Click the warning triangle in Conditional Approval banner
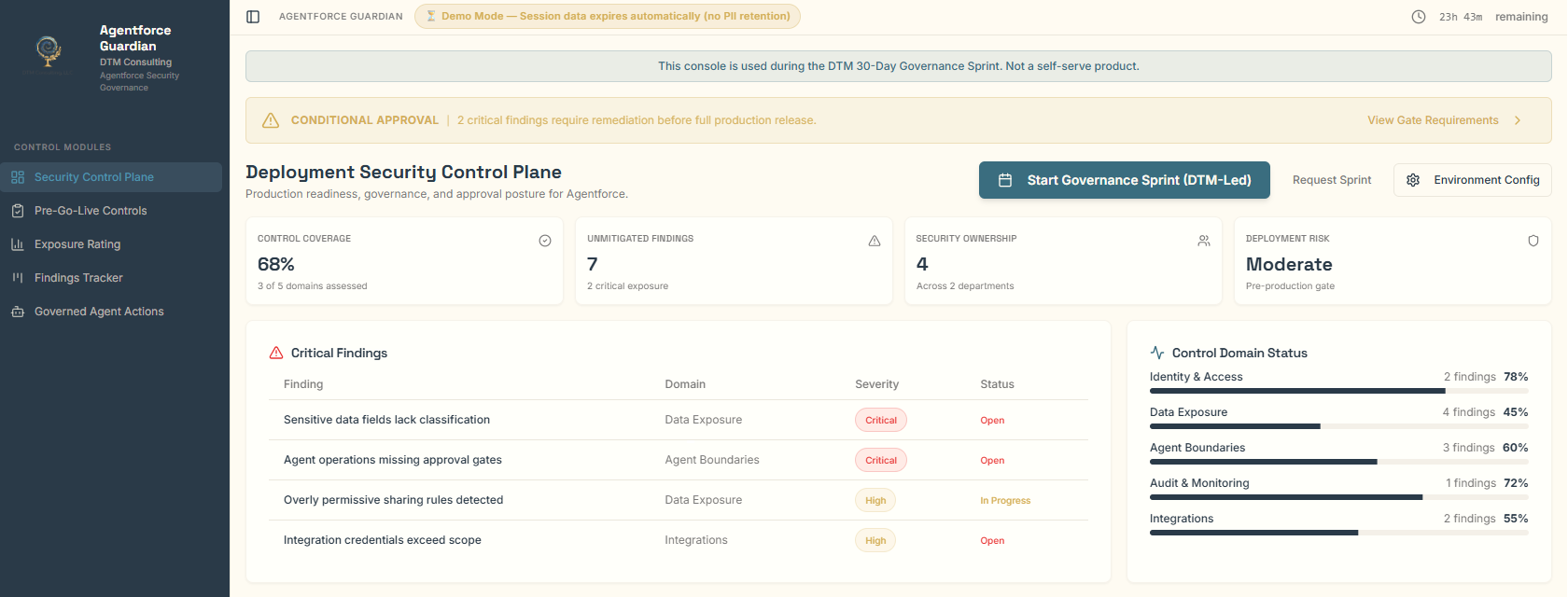Viewport: 1568px width, 597px height. click(x=271, y=120)
